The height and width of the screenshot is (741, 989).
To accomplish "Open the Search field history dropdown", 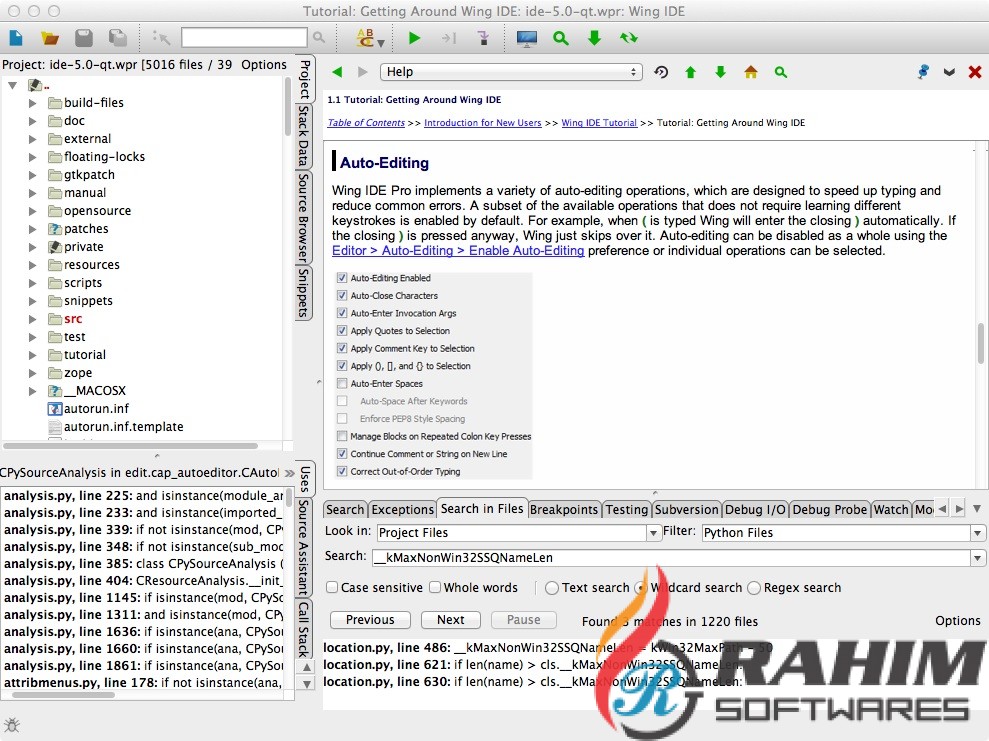I will (x=978, y=558).
